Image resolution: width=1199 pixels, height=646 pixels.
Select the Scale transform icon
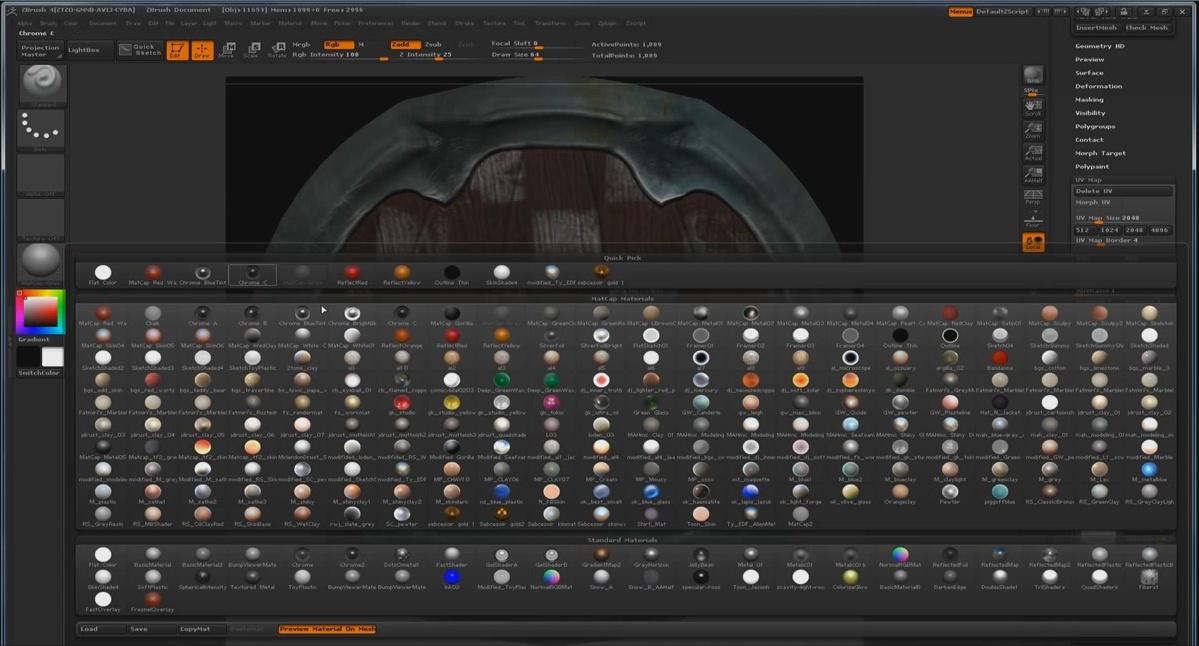pyautogui.click(x=252, y=50)
